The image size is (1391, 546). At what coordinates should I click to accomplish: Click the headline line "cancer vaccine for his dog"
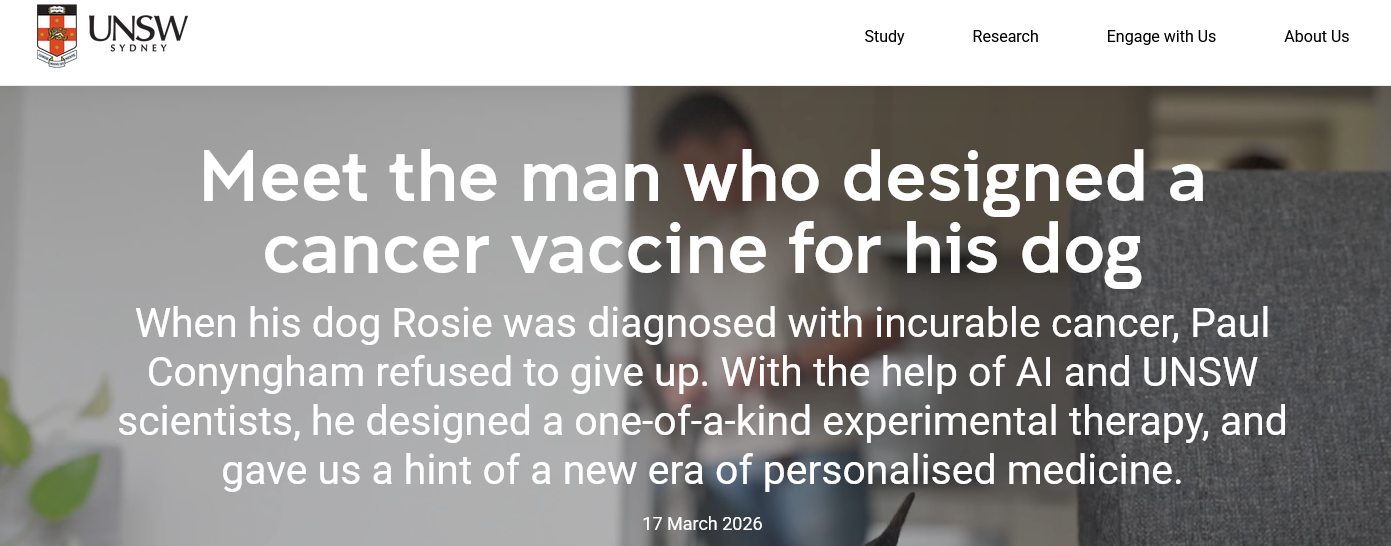[702, 249]
